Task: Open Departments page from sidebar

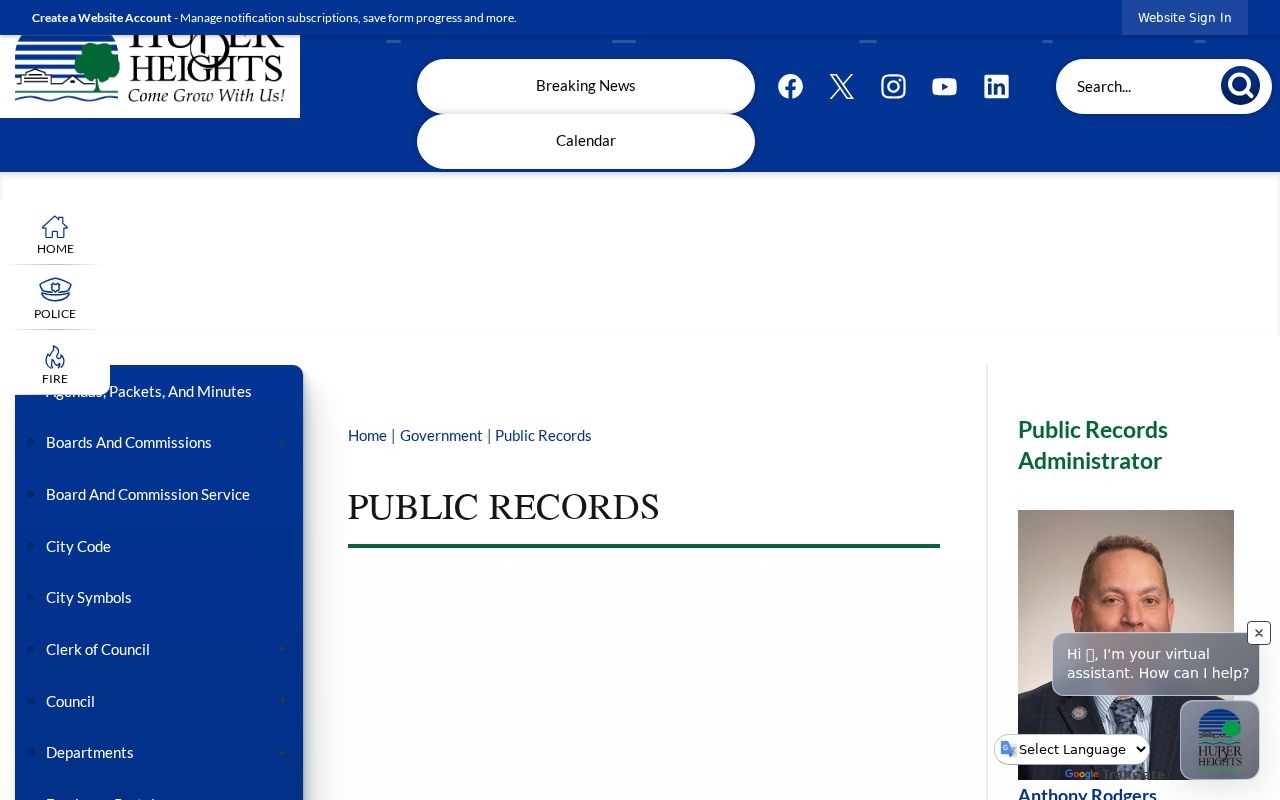Action: tap(90, 752)
